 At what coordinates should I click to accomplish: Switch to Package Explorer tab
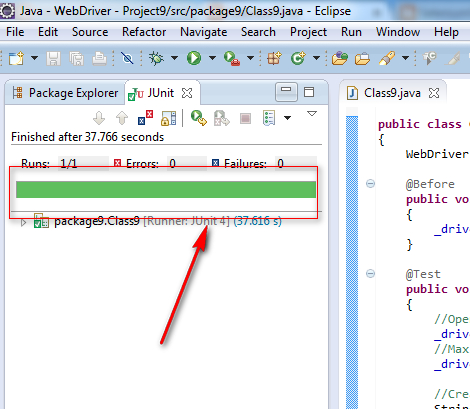coord(65,93)
